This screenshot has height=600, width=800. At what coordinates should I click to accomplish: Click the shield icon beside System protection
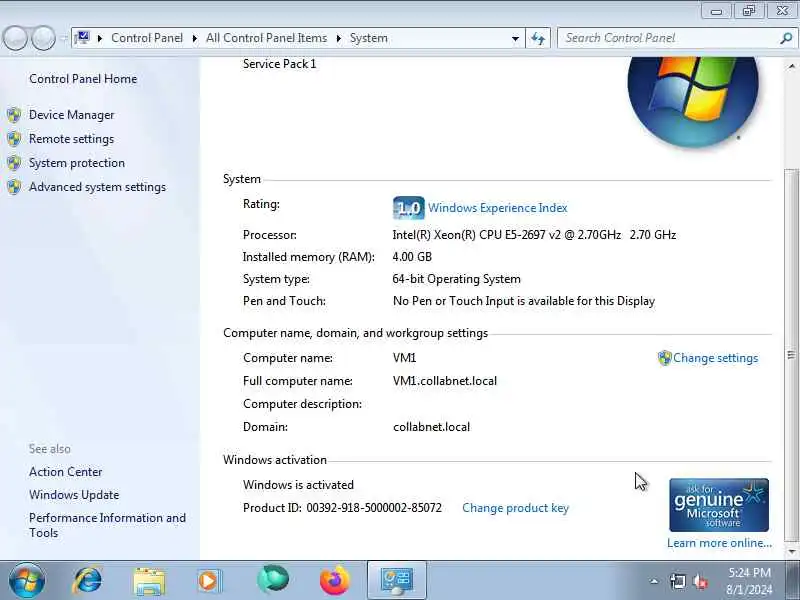tap(14, 163)
